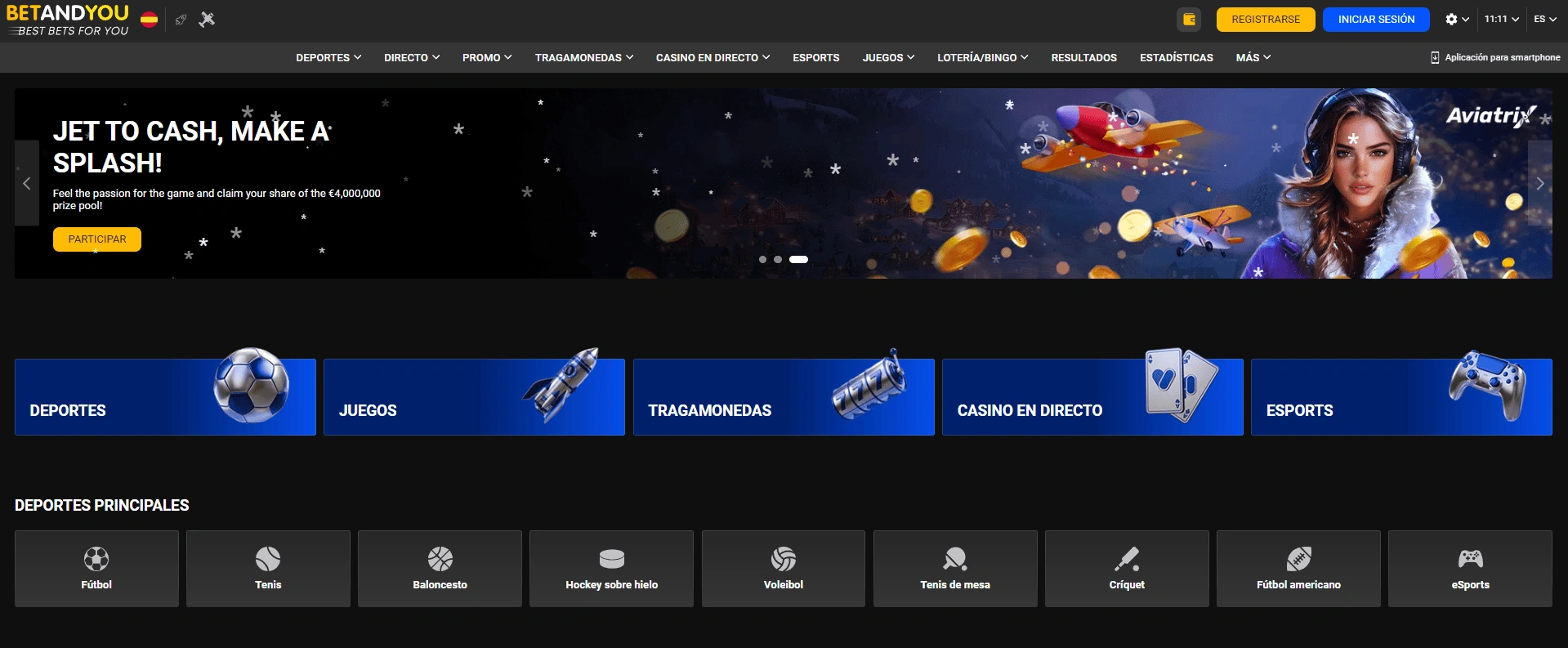The image size is (1568, 648).
Task: Expand the MÁS nav dropdown
Action: tap(1253, 58)
